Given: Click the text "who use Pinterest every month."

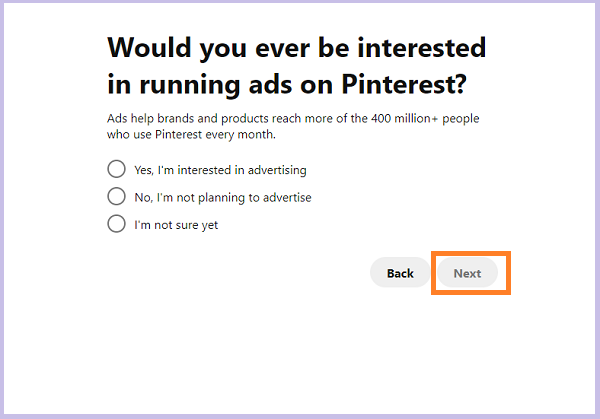Looking at the screenshot, I should coord(191,135).
